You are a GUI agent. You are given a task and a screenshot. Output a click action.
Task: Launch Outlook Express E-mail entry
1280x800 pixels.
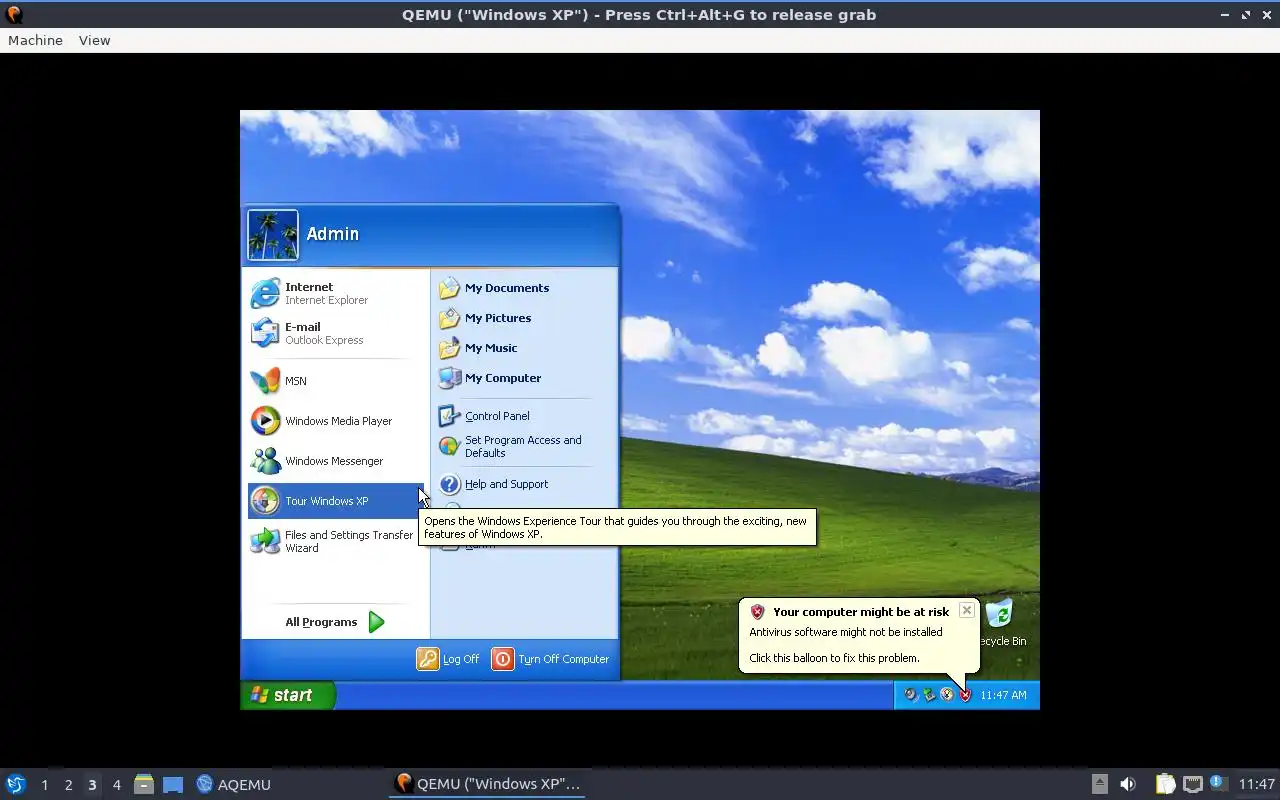[336, 333]
